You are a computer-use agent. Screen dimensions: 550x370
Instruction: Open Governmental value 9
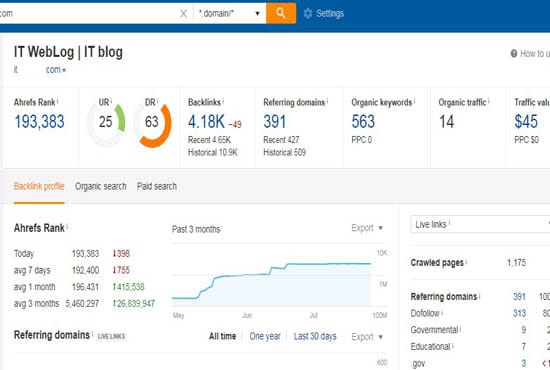pyautogui.click(x=523, y=330)
